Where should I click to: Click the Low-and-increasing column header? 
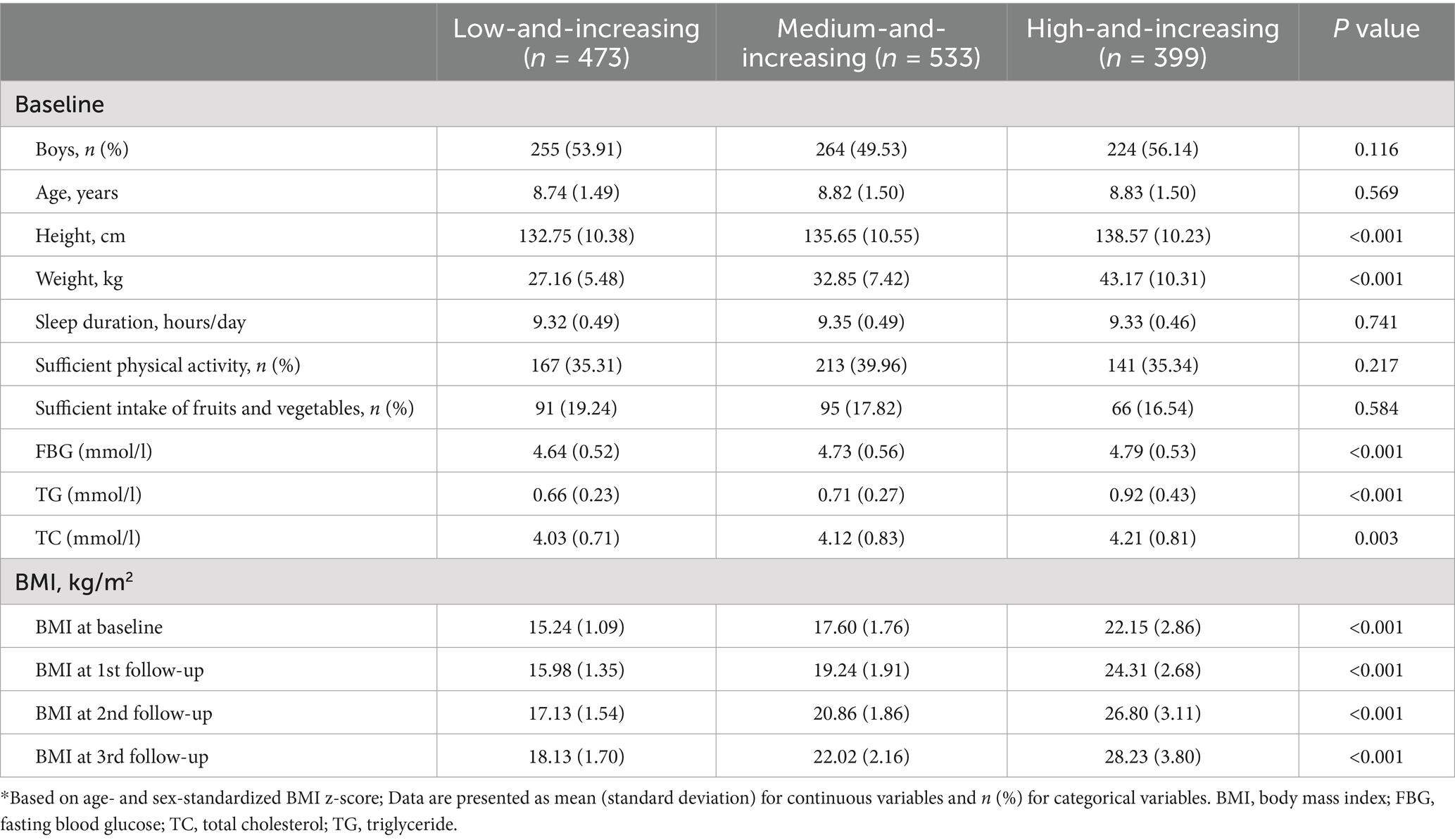tap(576, 42)
